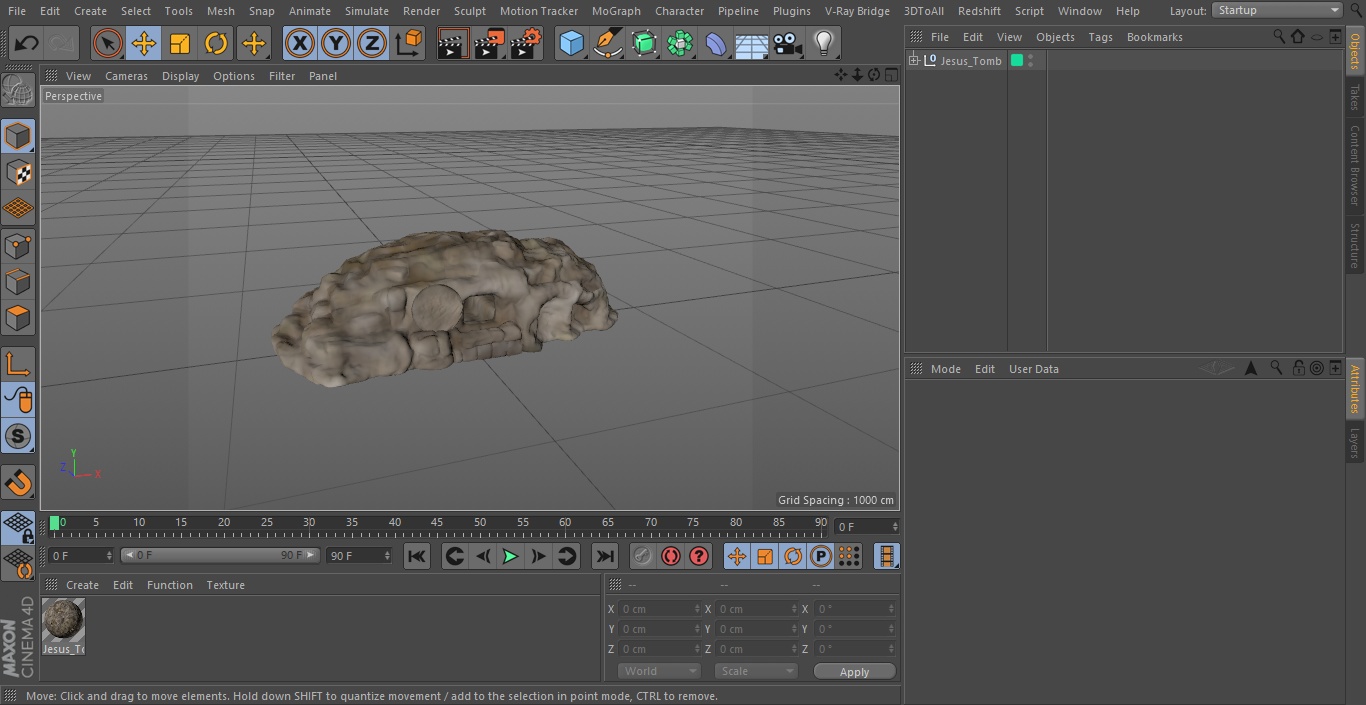Click the Jesus_Tomb layer color swatch
Screen dimensions: 1366x705
coord(1017,61)
